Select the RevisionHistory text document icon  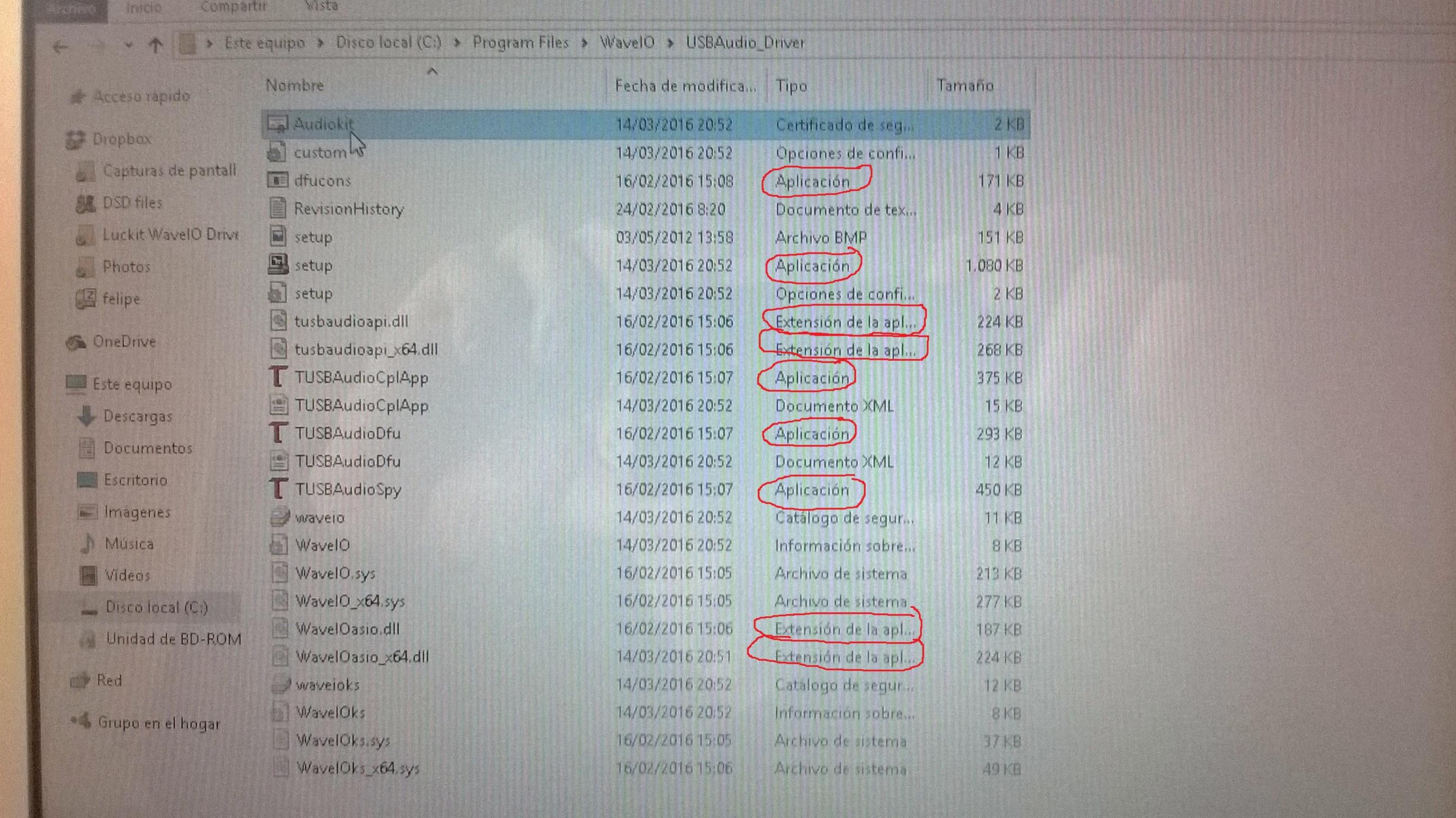[278, 208]
